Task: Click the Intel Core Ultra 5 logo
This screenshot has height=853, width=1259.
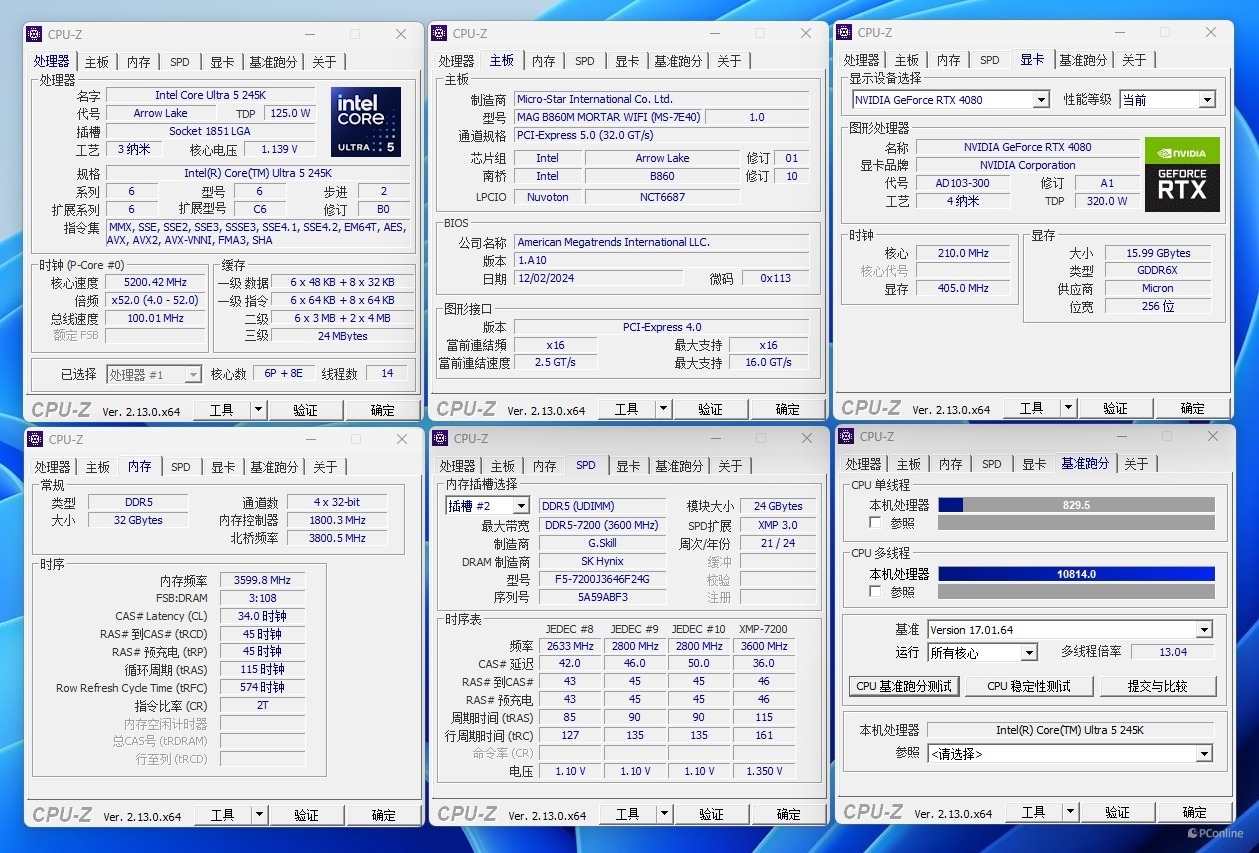Action: coord(366,122)
